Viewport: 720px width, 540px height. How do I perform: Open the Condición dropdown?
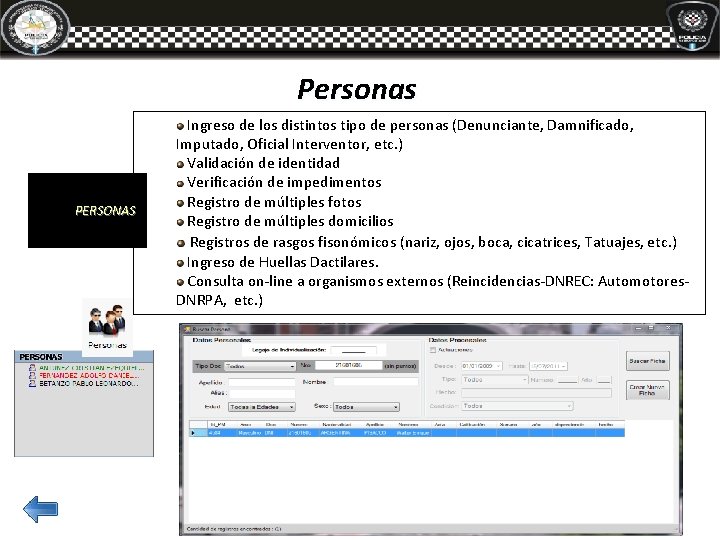click(x=517, y=406)
